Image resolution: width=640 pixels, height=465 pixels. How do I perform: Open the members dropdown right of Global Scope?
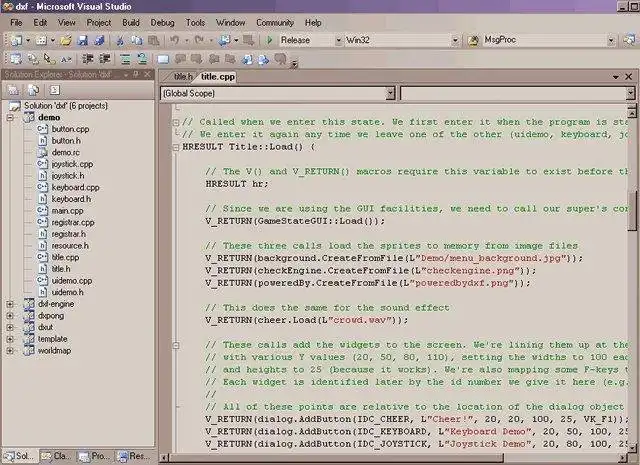pos(631,93)
